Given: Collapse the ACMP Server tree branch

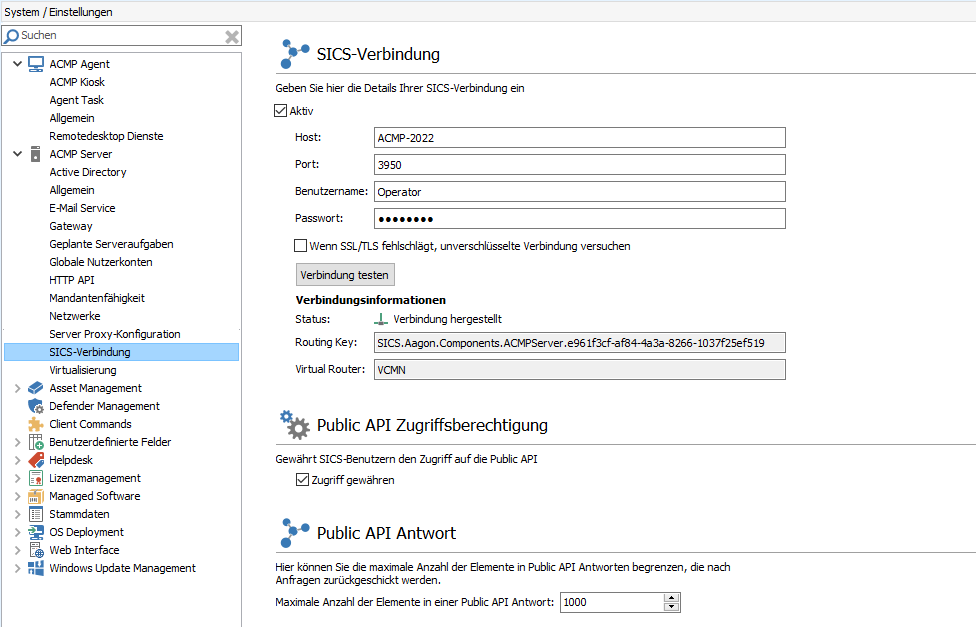Looking at the screenshot, I should [16, 154].
